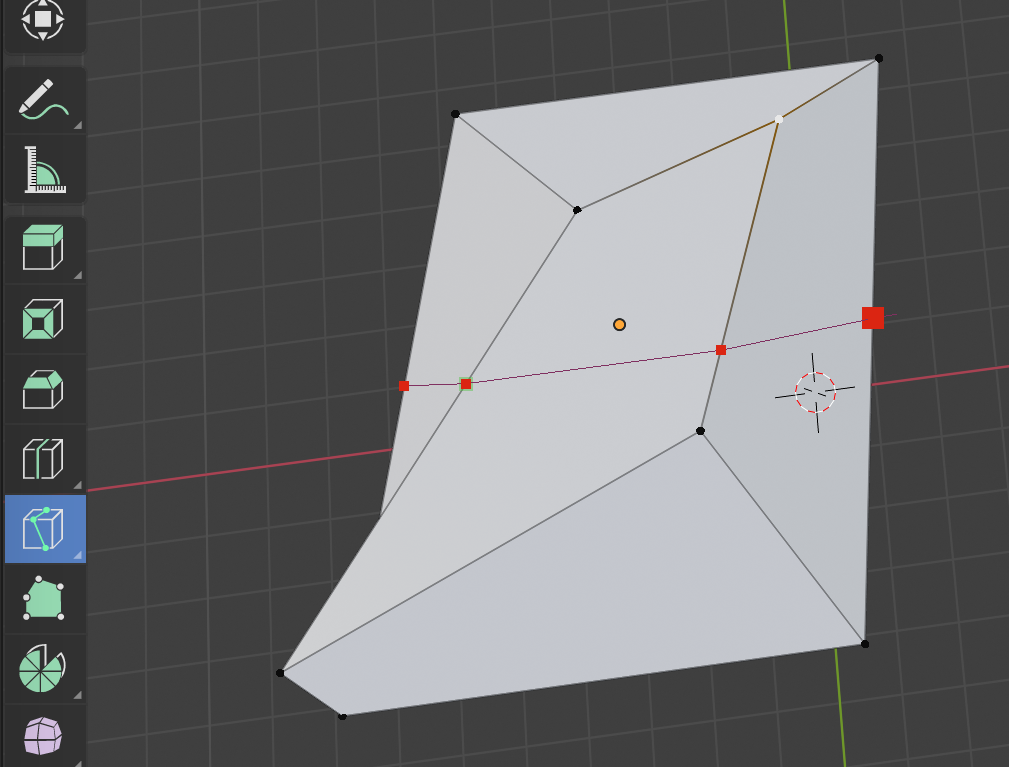The width and height of the screenshot is (1009, 767).
Task: Click the 3D cursor crosshair
Action: pyautogui.click(x=815, y=392)
